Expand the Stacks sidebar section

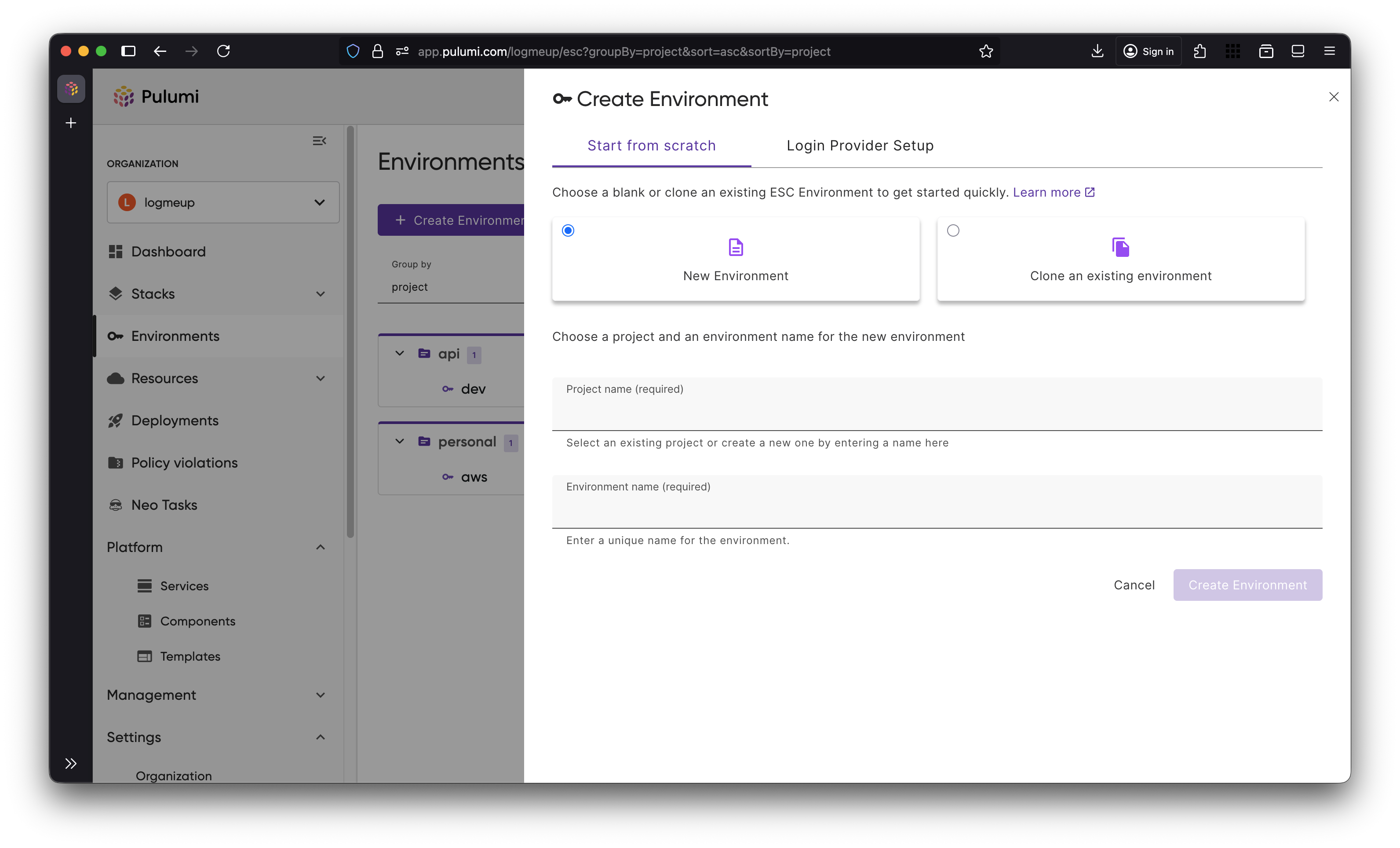click(x=321, y=294)
